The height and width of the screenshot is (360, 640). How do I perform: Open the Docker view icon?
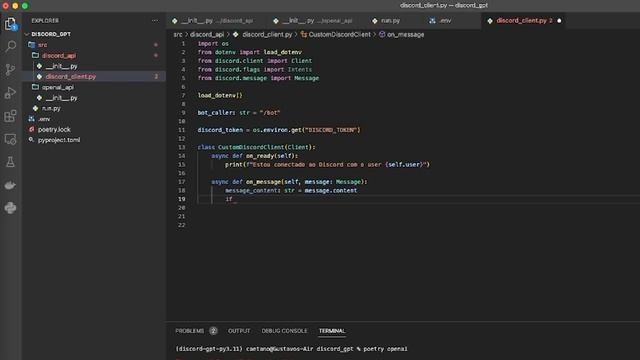pyautogui.click(x=11, y=185)
